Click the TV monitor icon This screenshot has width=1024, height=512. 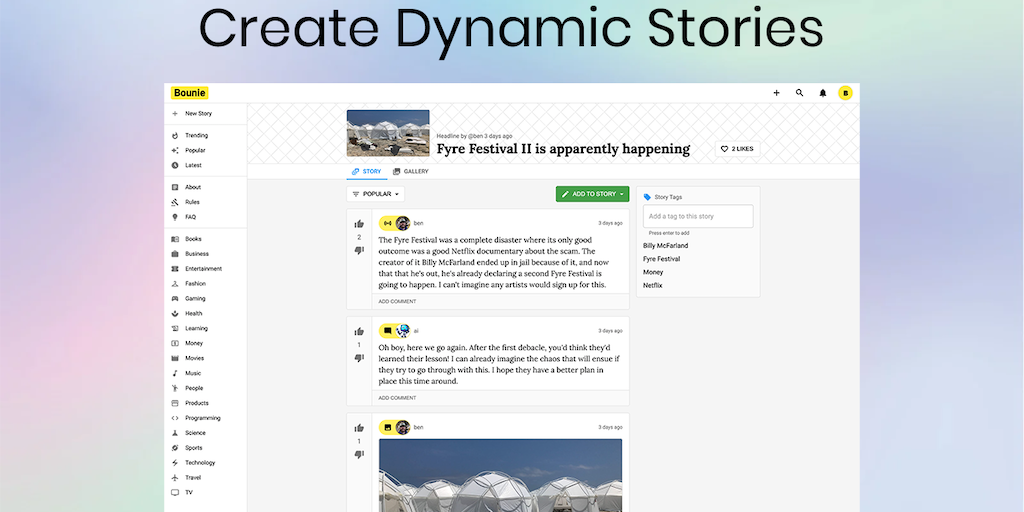(x=174, y=492)
